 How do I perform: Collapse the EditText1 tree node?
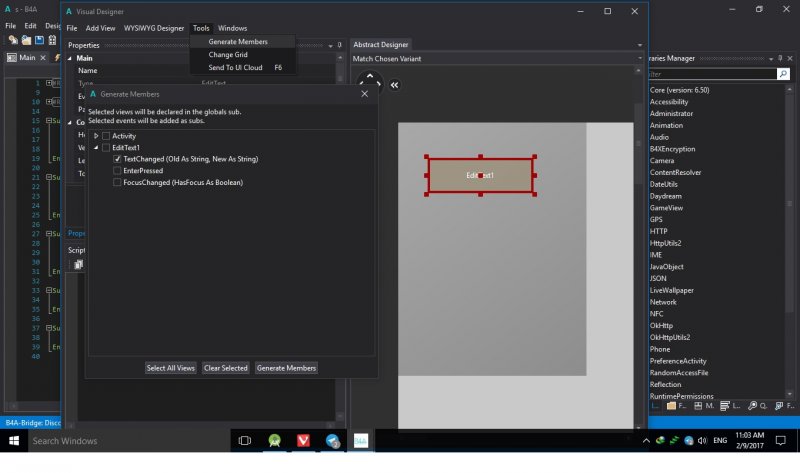tap(96, 147)
